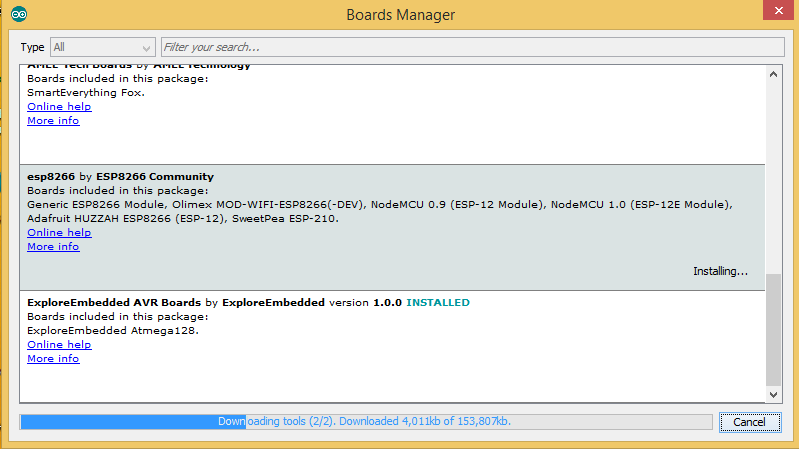The image size is (799, 449).
Task: Close the Boards Manager window
Action: [778, 10]
